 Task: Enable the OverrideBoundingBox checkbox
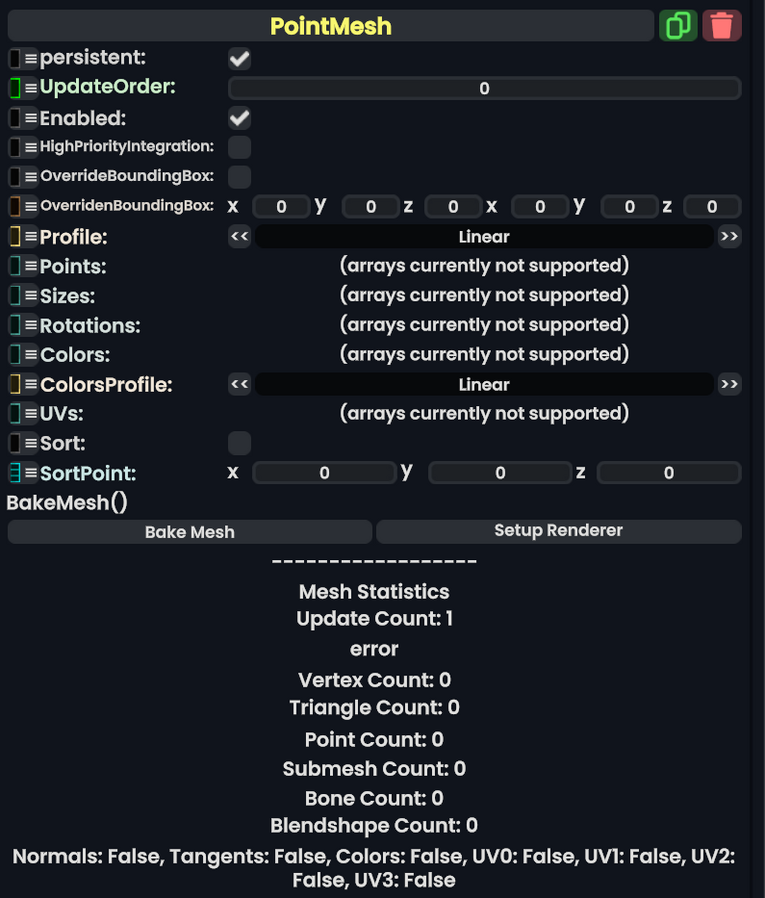(237, 176)
